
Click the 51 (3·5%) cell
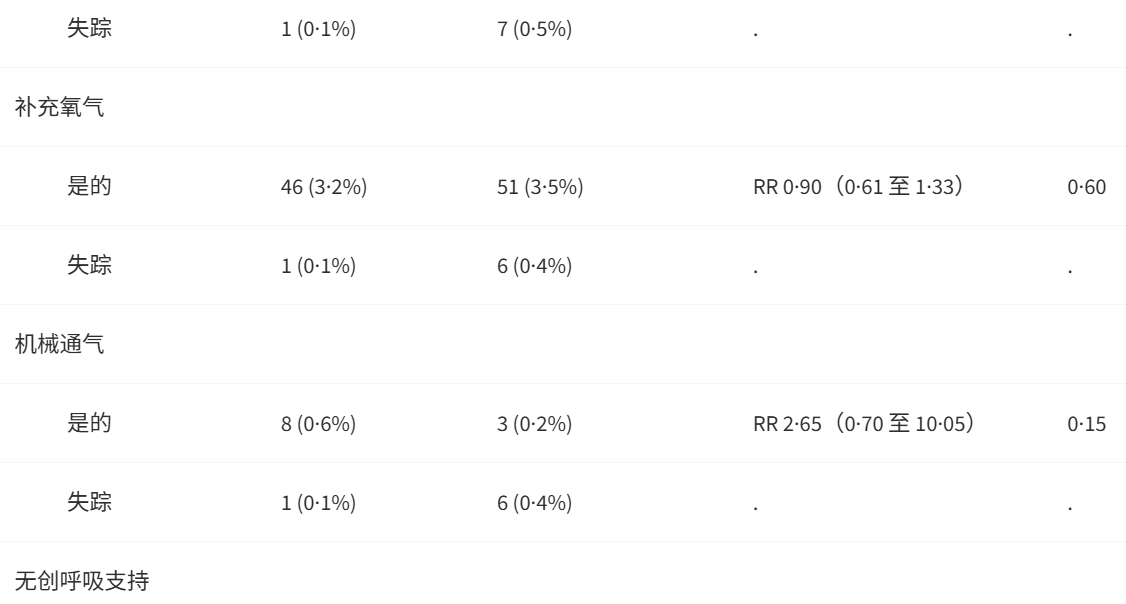coord(540,187)
